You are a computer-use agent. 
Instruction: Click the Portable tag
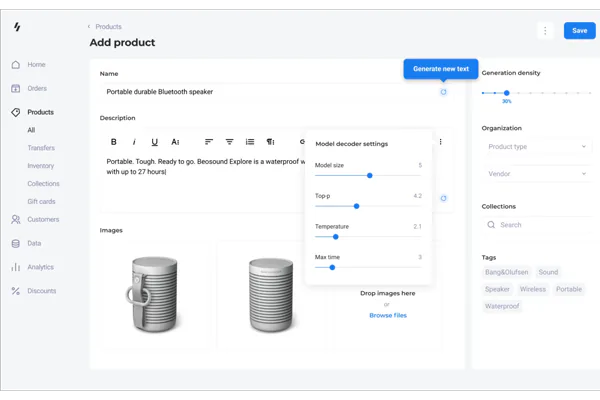[x=569, y=289]
